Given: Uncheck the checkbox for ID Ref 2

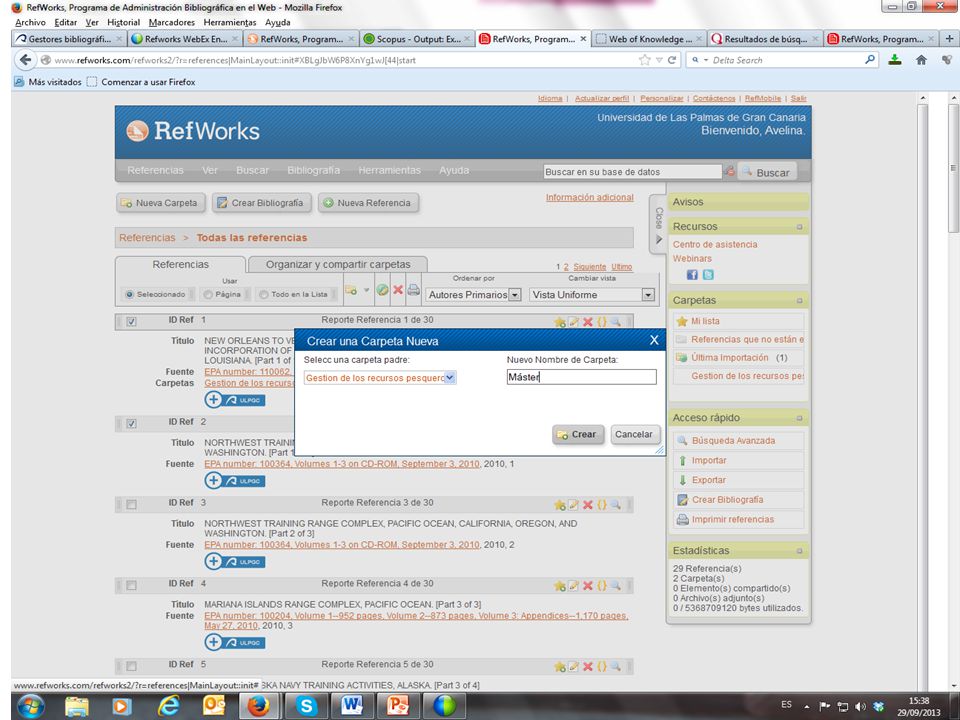Looking at the screenshot, I should [x=131, y=424].
